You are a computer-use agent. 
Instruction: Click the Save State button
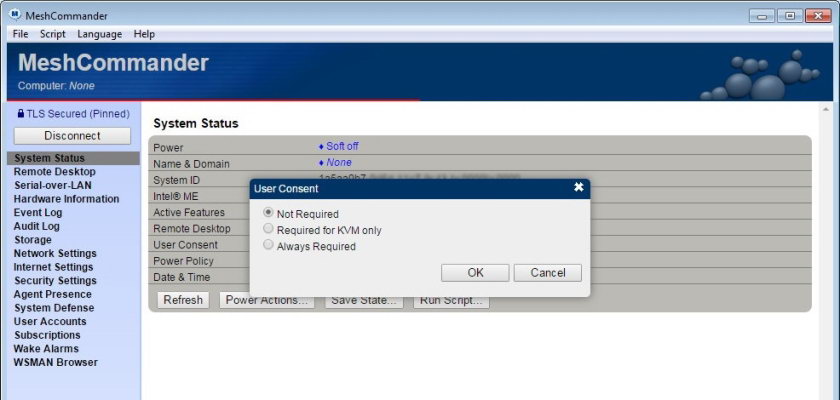point(364,301)
